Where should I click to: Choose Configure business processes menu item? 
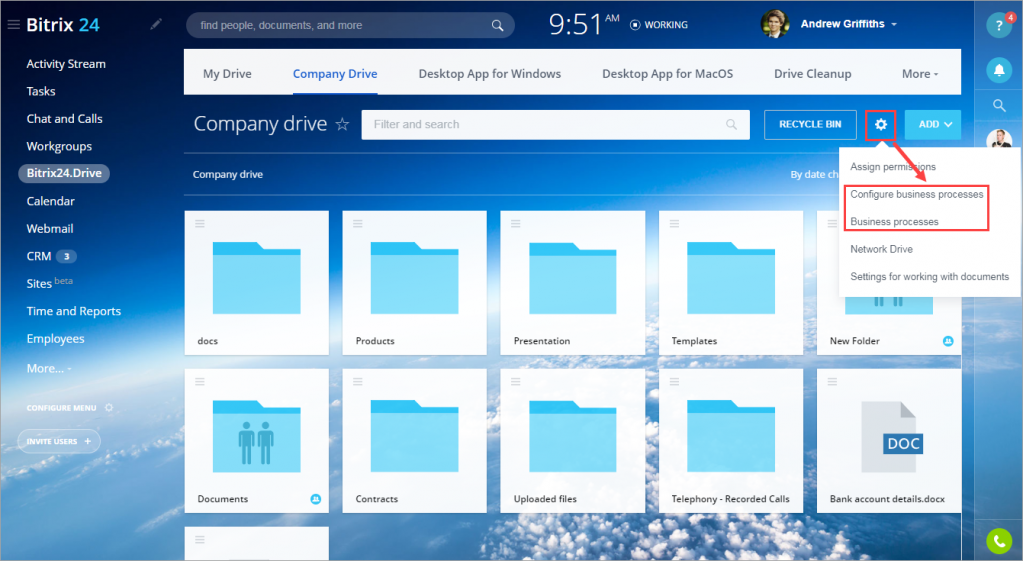(x=917, y=194)
